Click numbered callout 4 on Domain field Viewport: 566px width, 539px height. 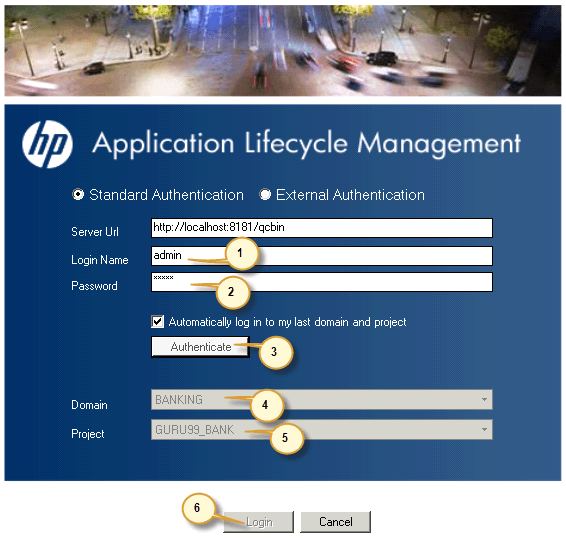click(x=266, y=405)
